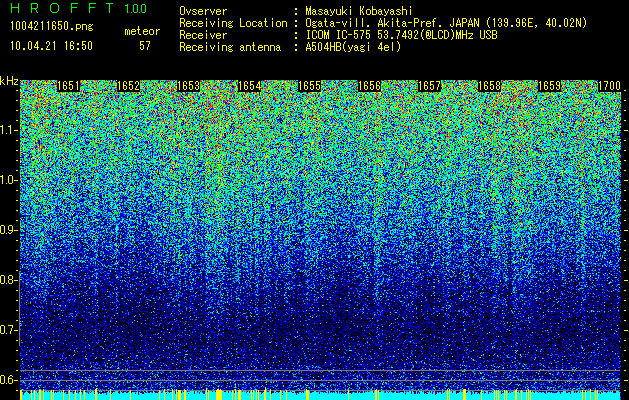Click the Receiving antenna label
The height and width of the screenshot is (400, 629).
[230, 47]
